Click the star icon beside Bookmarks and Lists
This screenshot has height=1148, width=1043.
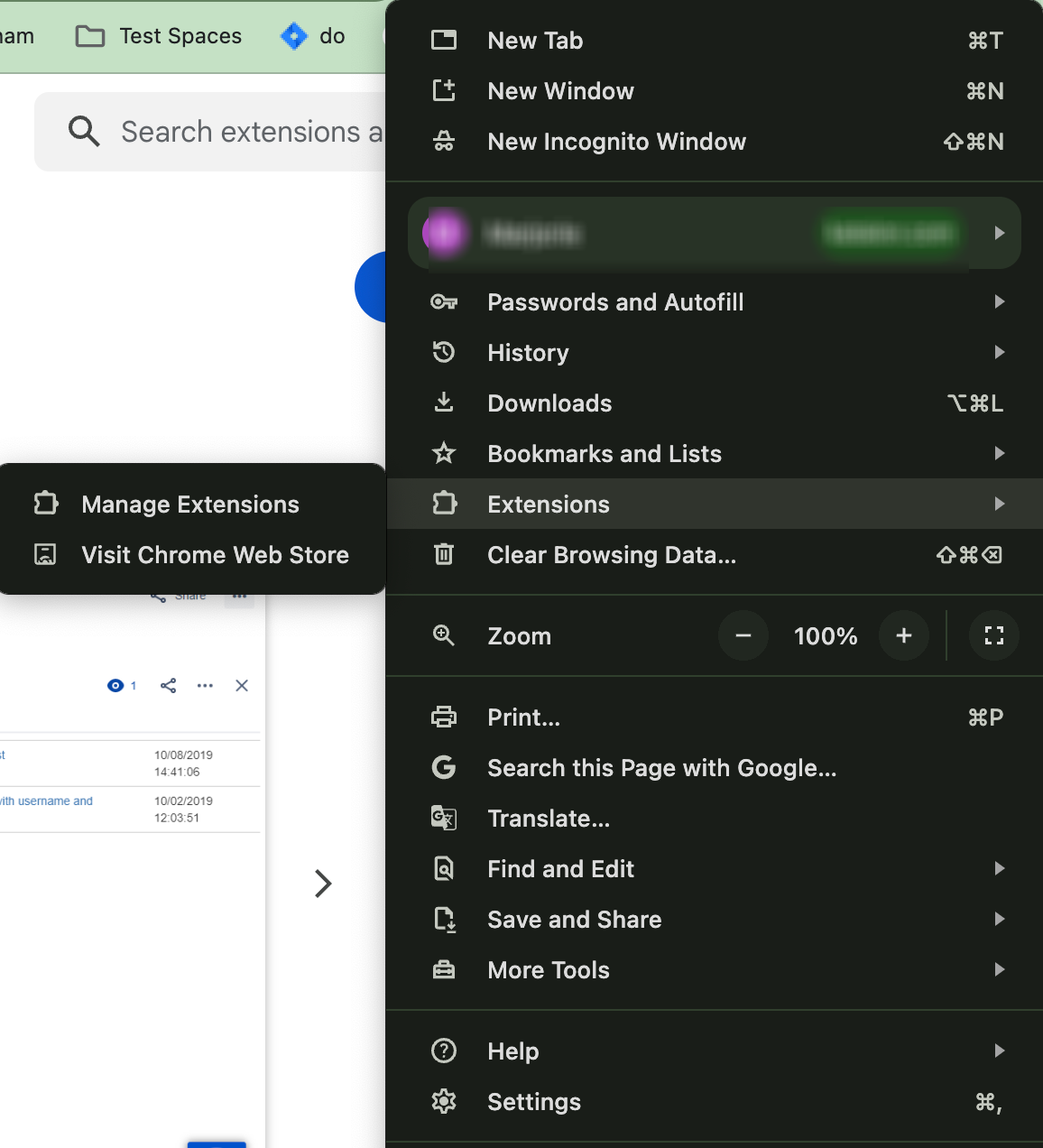tap(444, 453)
